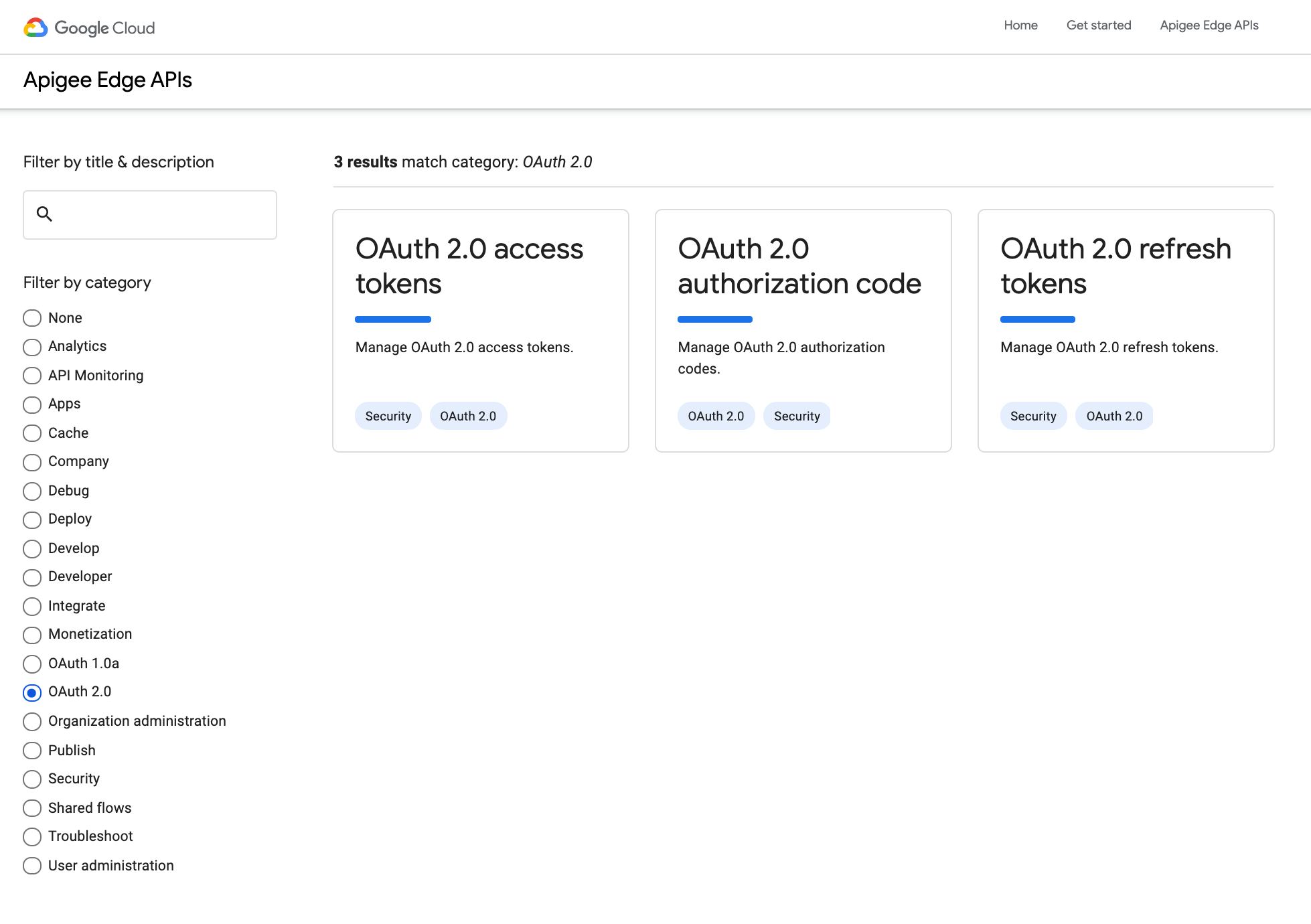Pick the OAuth 1.0a category
1311x924 pixels.
[x=32, y=664]
